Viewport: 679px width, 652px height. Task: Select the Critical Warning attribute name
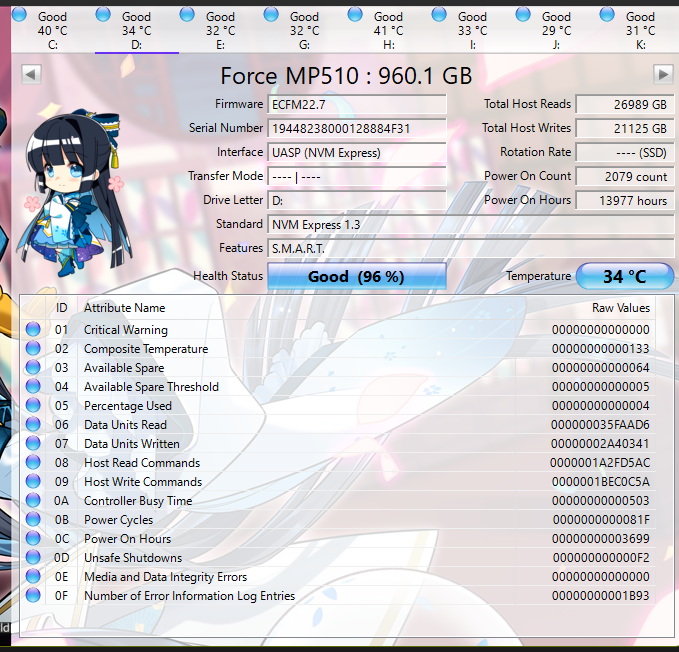coord(126,330)
